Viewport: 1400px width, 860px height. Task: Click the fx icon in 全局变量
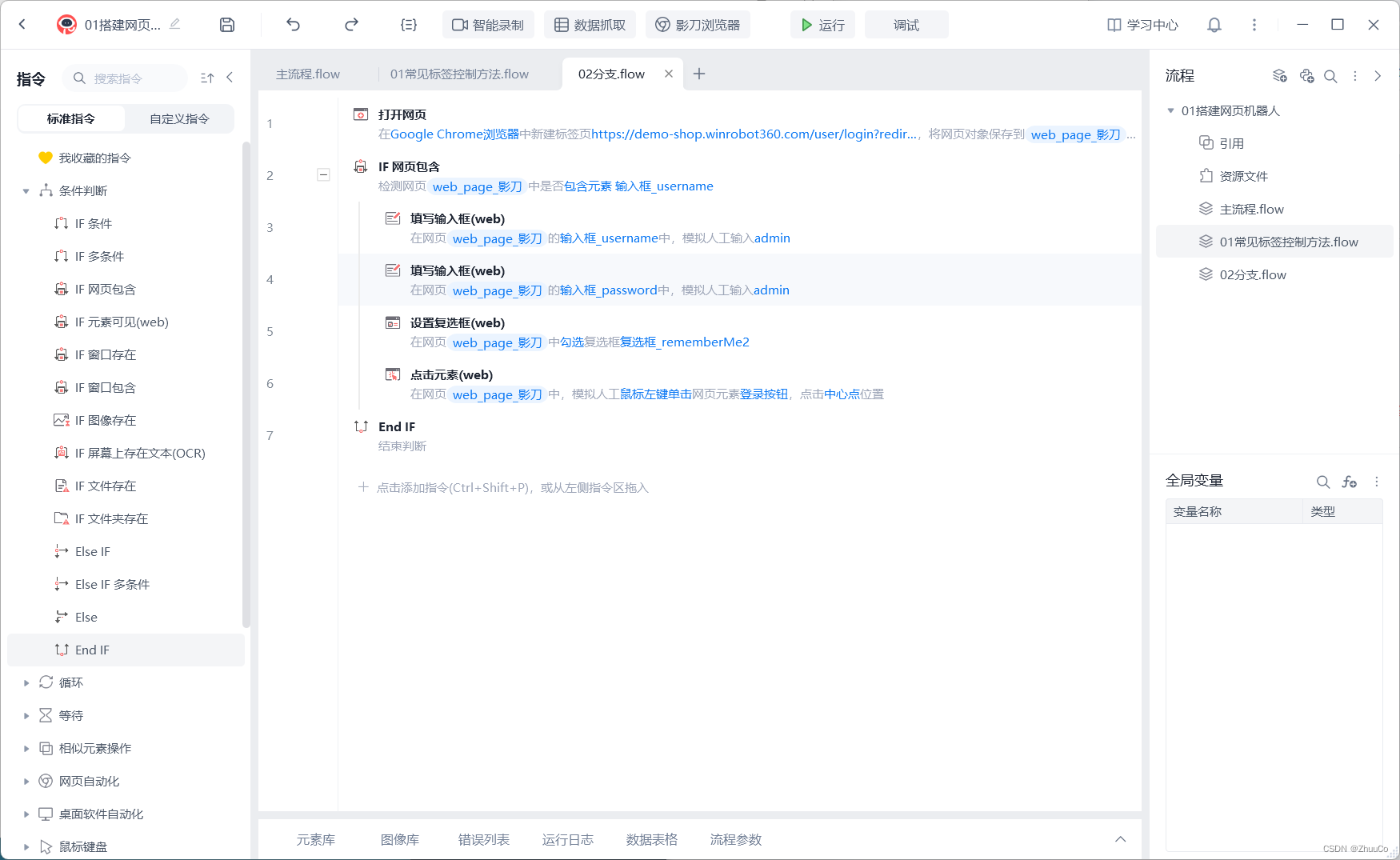coord(1350,482)
